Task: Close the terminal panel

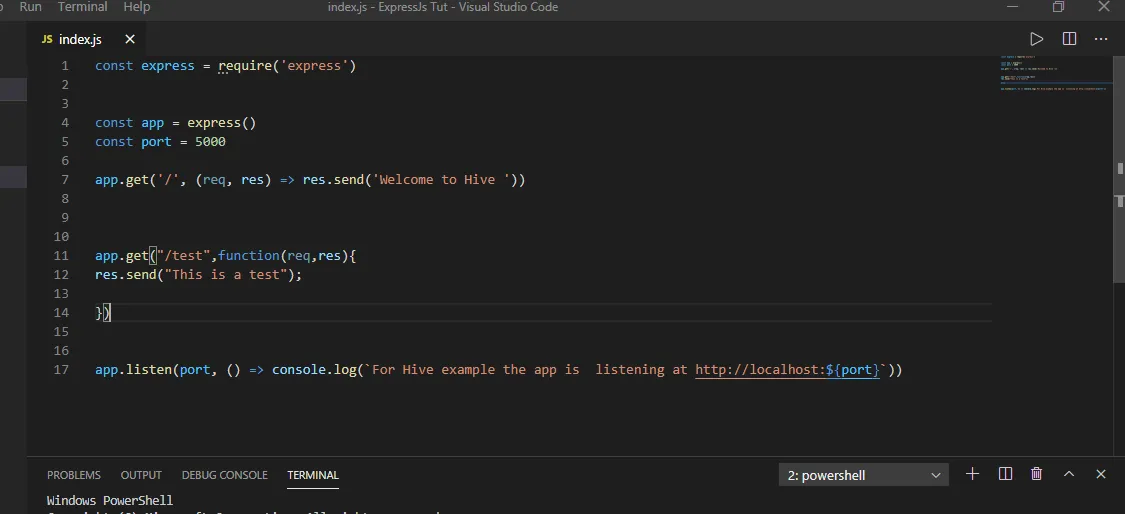Action: [1101, 474]
